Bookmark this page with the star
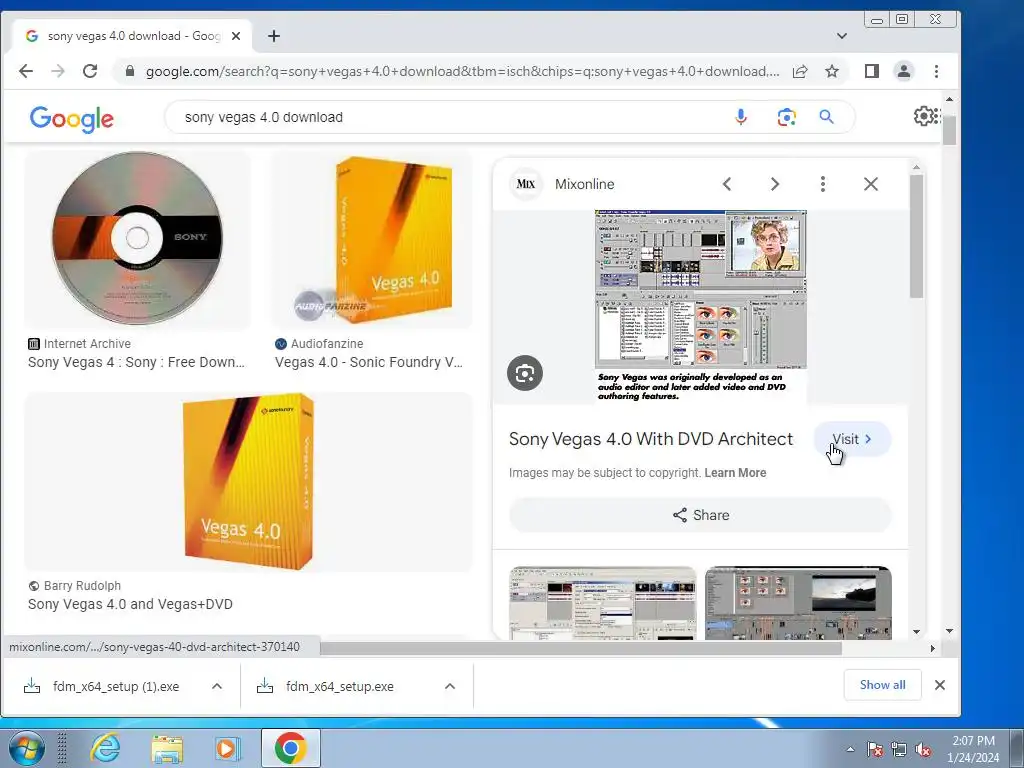 832,71
